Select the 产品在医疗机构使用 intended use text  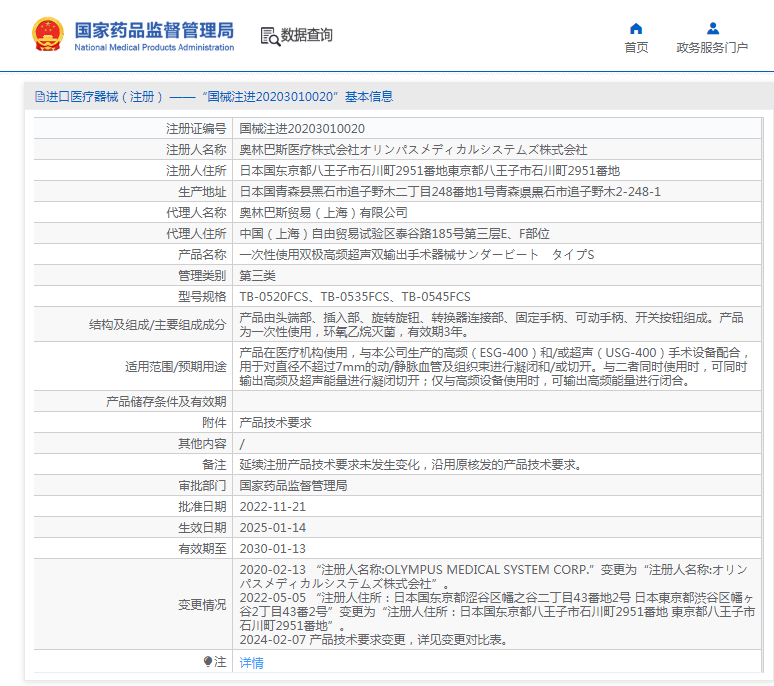[x=494, y=367]
